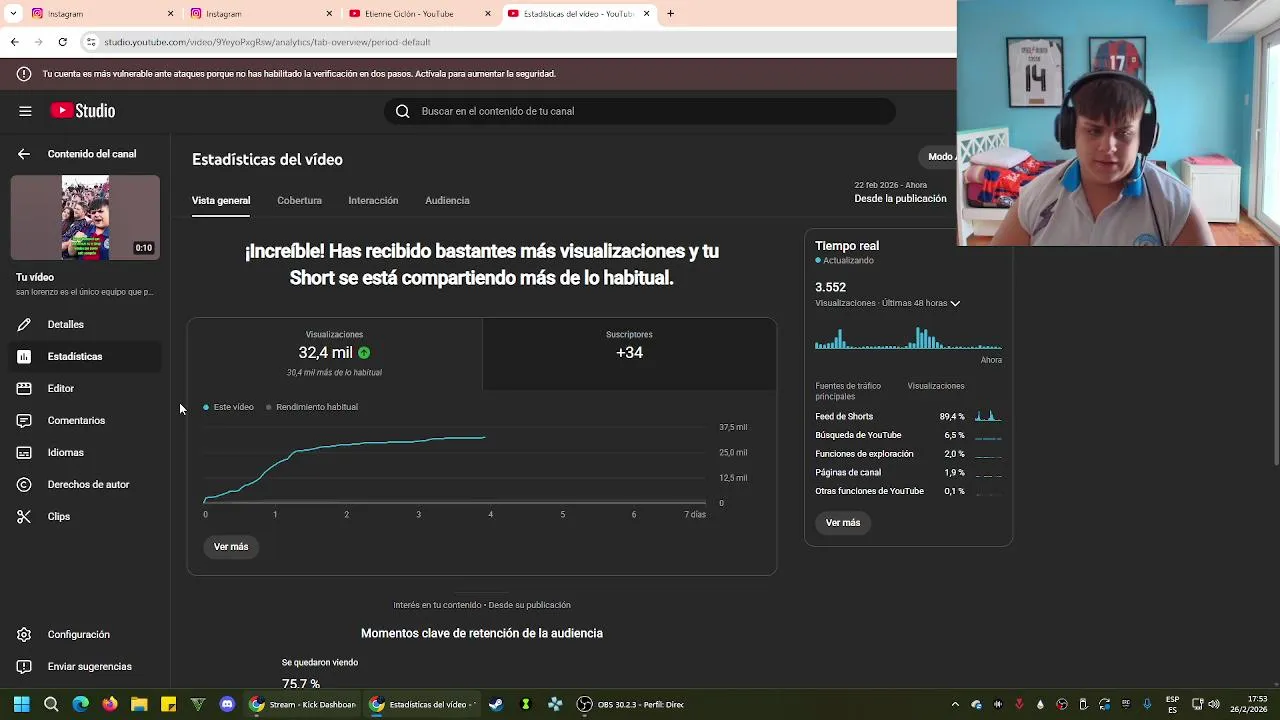
Task: Close the Estadísticas del vídeo browser tab
Action: point(646,14)
